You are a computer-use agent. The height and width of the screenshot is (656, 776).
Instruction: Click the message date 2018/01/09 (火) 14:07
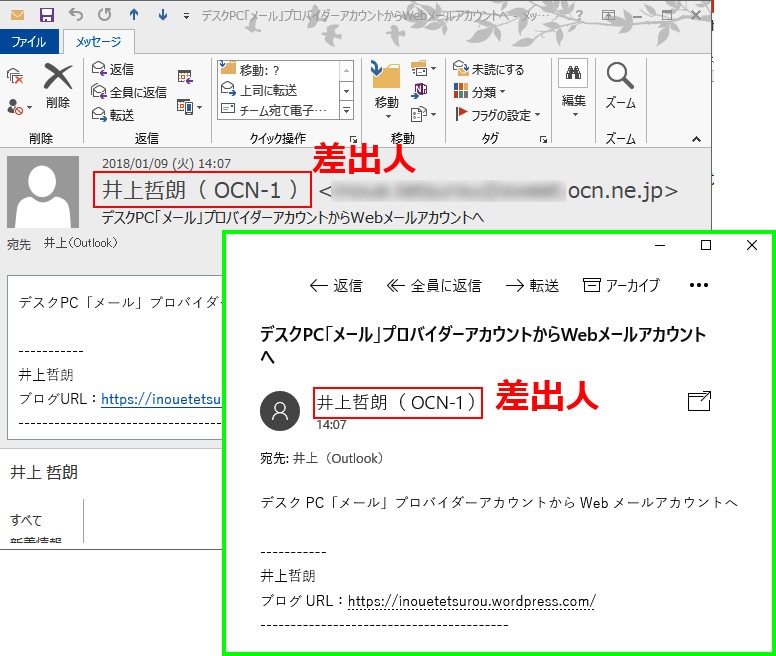166,163
